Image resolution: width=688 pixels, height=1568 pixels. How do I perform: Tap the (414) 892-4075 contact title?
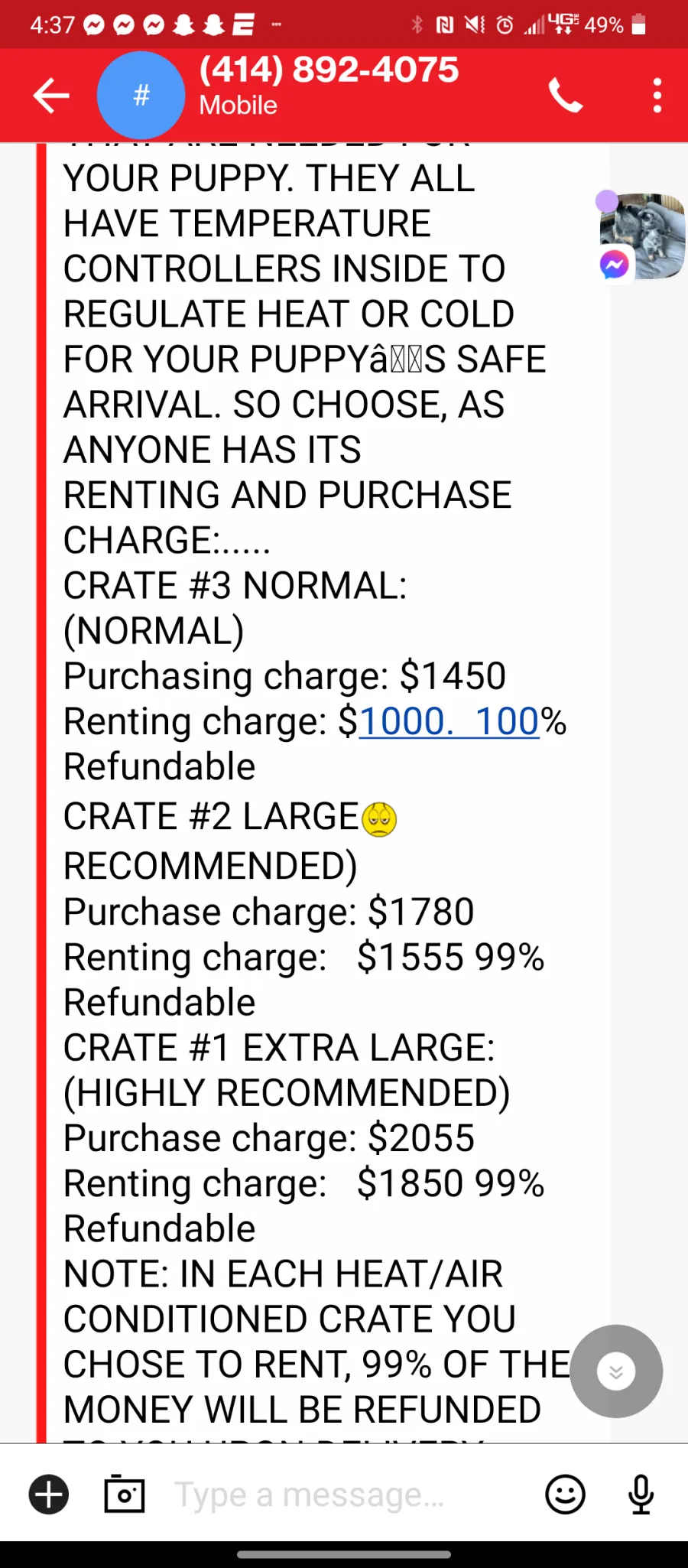click(x=329, y=70)
